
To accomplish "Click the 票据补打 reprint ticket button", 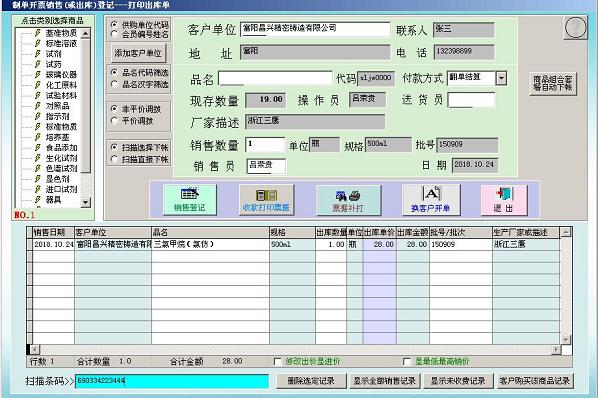I will [348, 200].
